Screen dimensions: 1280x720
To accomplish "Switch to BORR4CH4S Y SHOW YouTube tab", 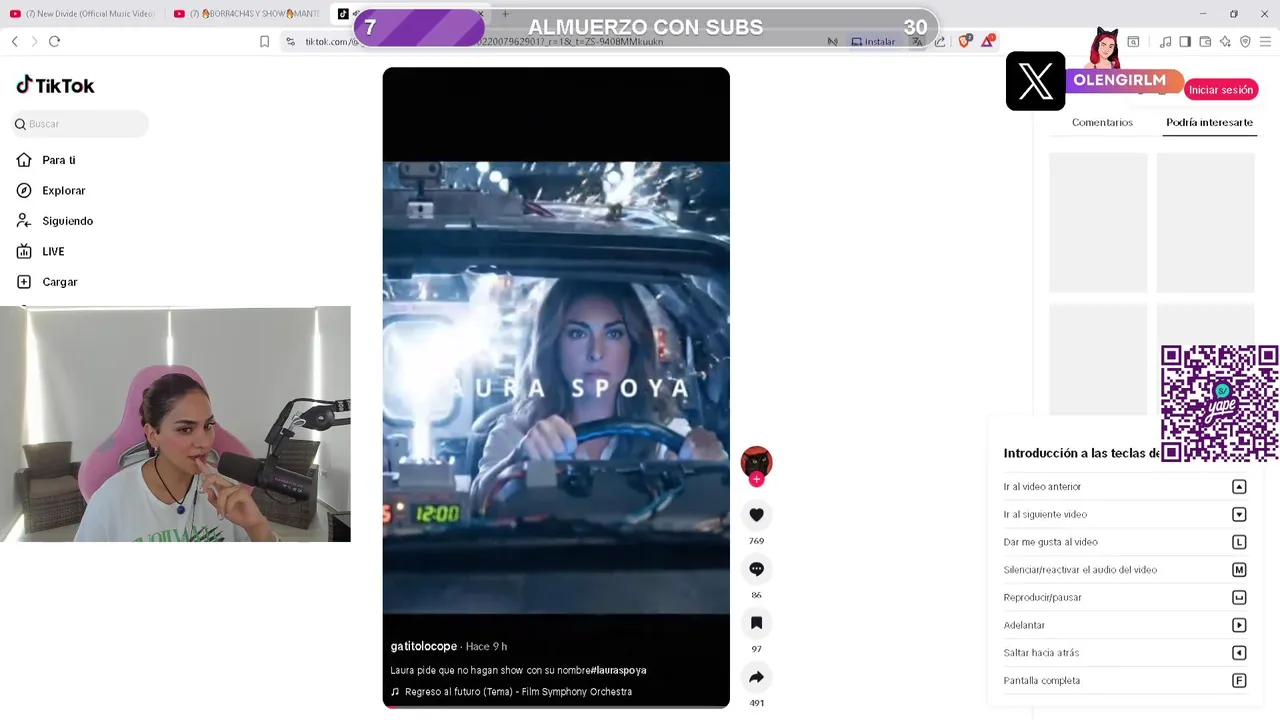I will (x=246, y=14).
